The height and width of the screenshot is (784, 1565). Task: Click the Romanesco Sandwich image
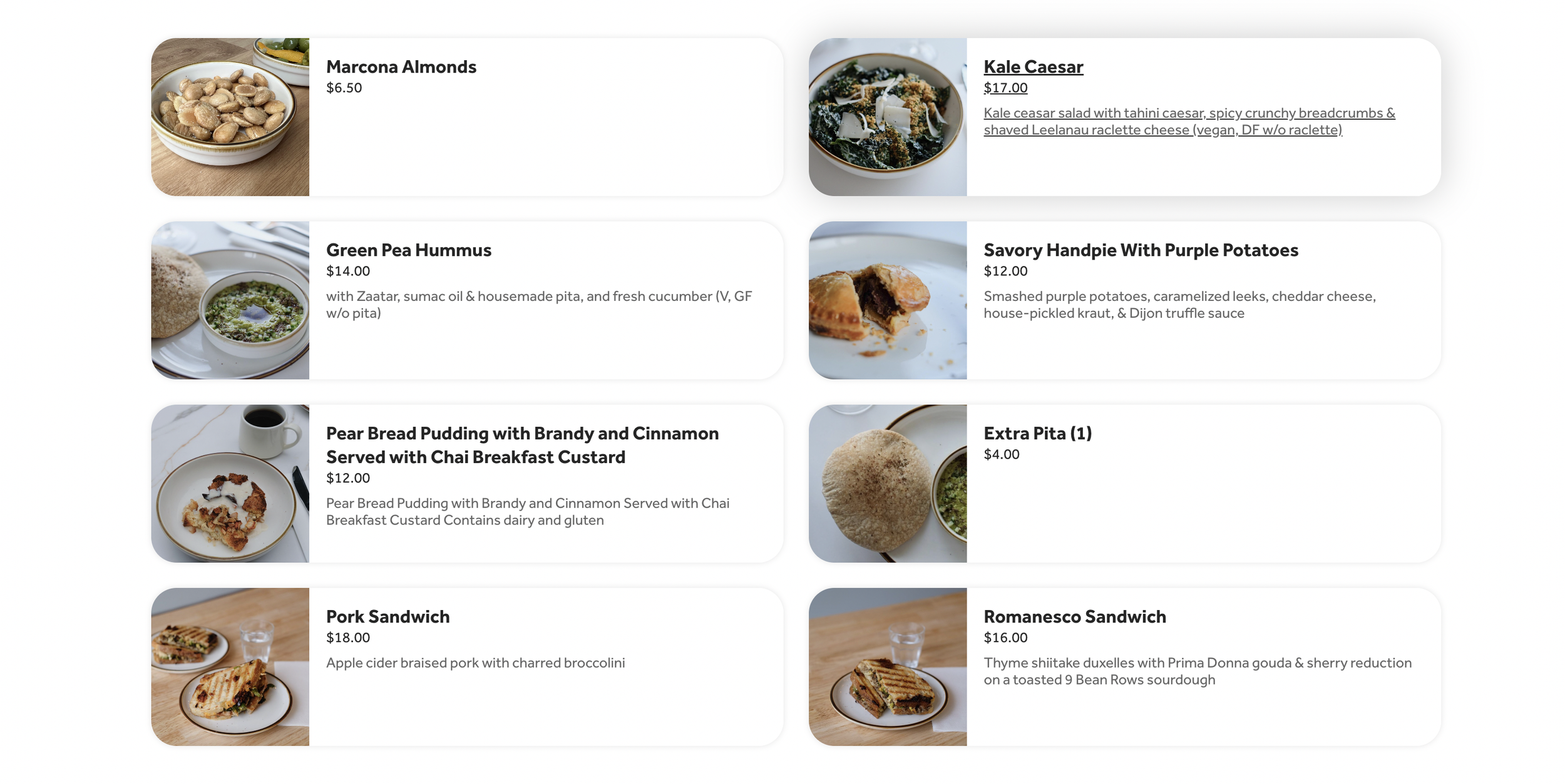tap(887, 667)
